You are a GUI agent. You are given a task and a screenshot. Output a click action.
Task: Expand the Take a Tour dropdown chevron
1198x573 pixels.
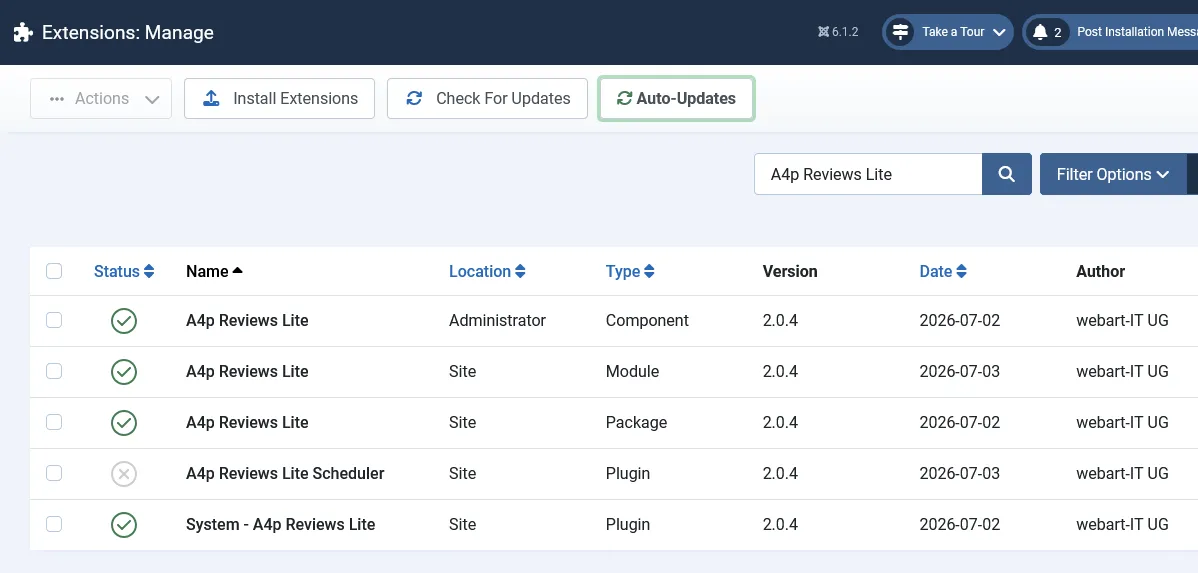click(x=999, y=32)
